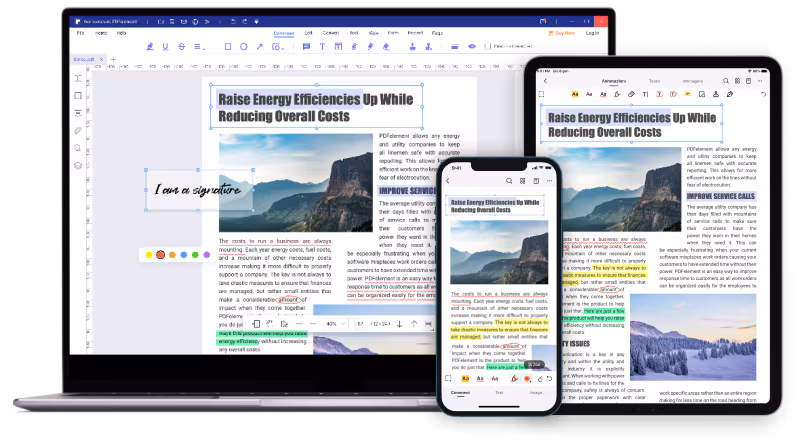Open the laptop toolbar's connected shapes dropdown

point(277,46)
